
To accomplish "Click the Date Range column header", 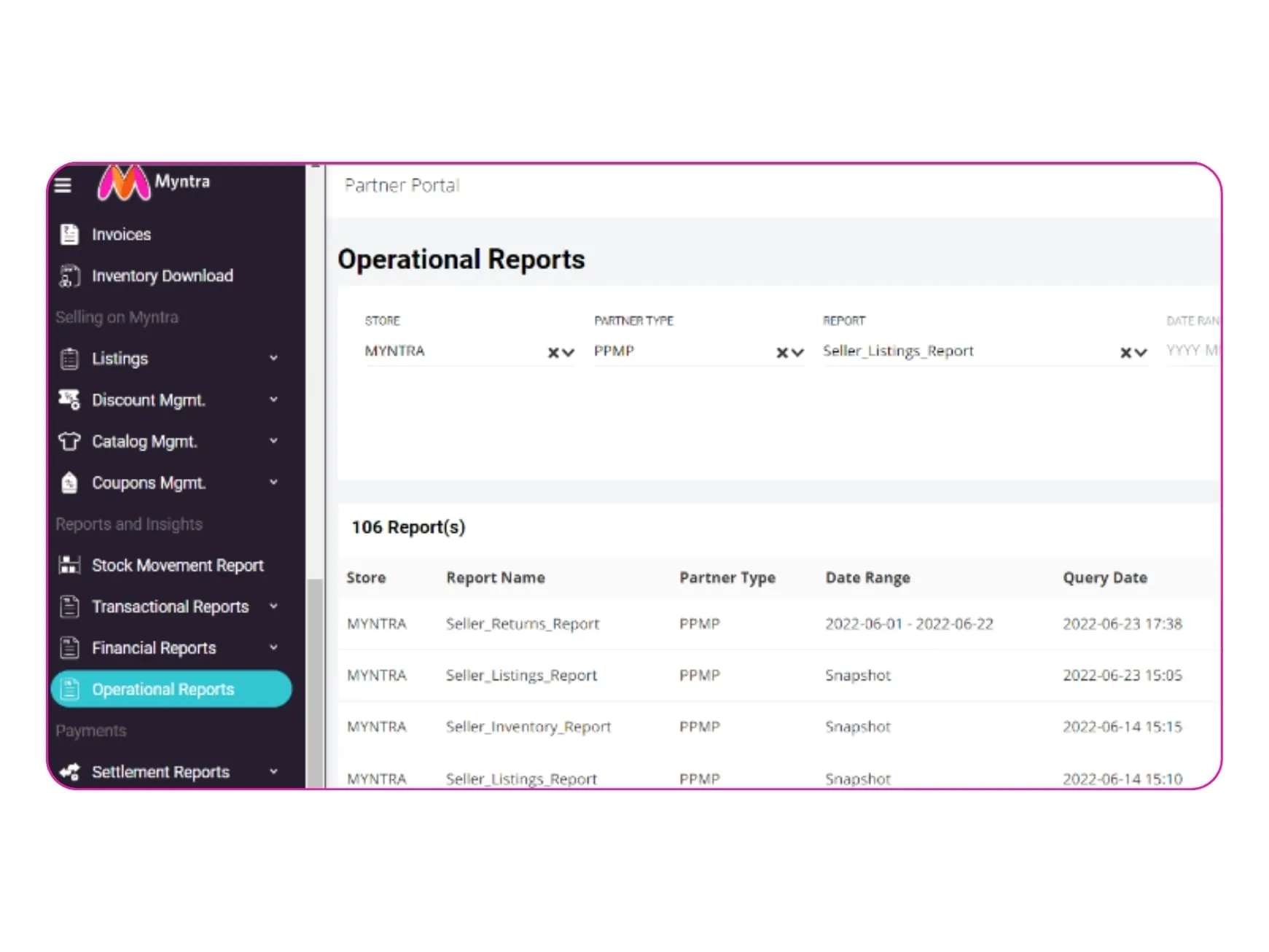I will [867, 578].
